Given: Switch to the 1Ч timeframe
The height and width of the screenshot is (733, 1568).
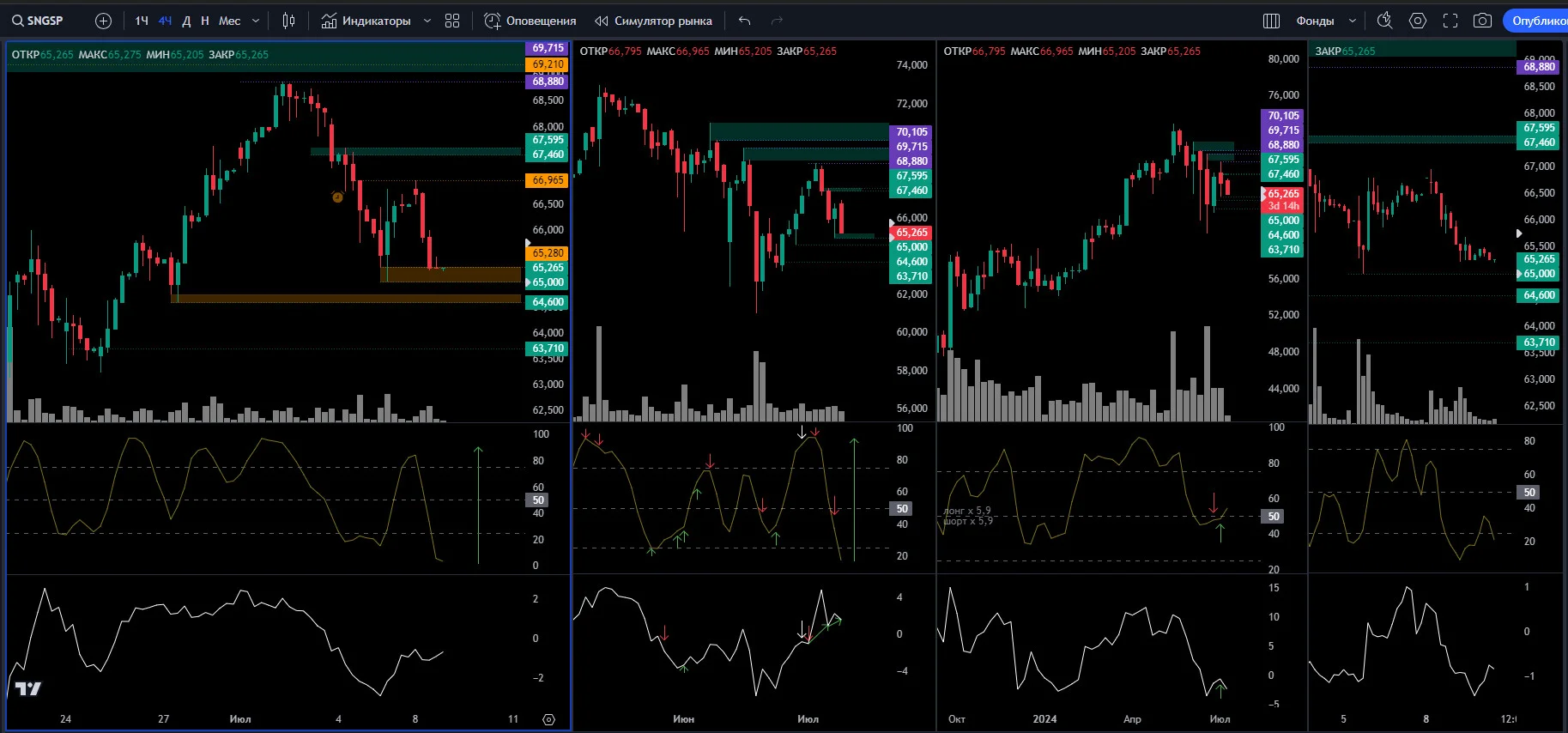Looking at the screenshot, I should [142, 21].
